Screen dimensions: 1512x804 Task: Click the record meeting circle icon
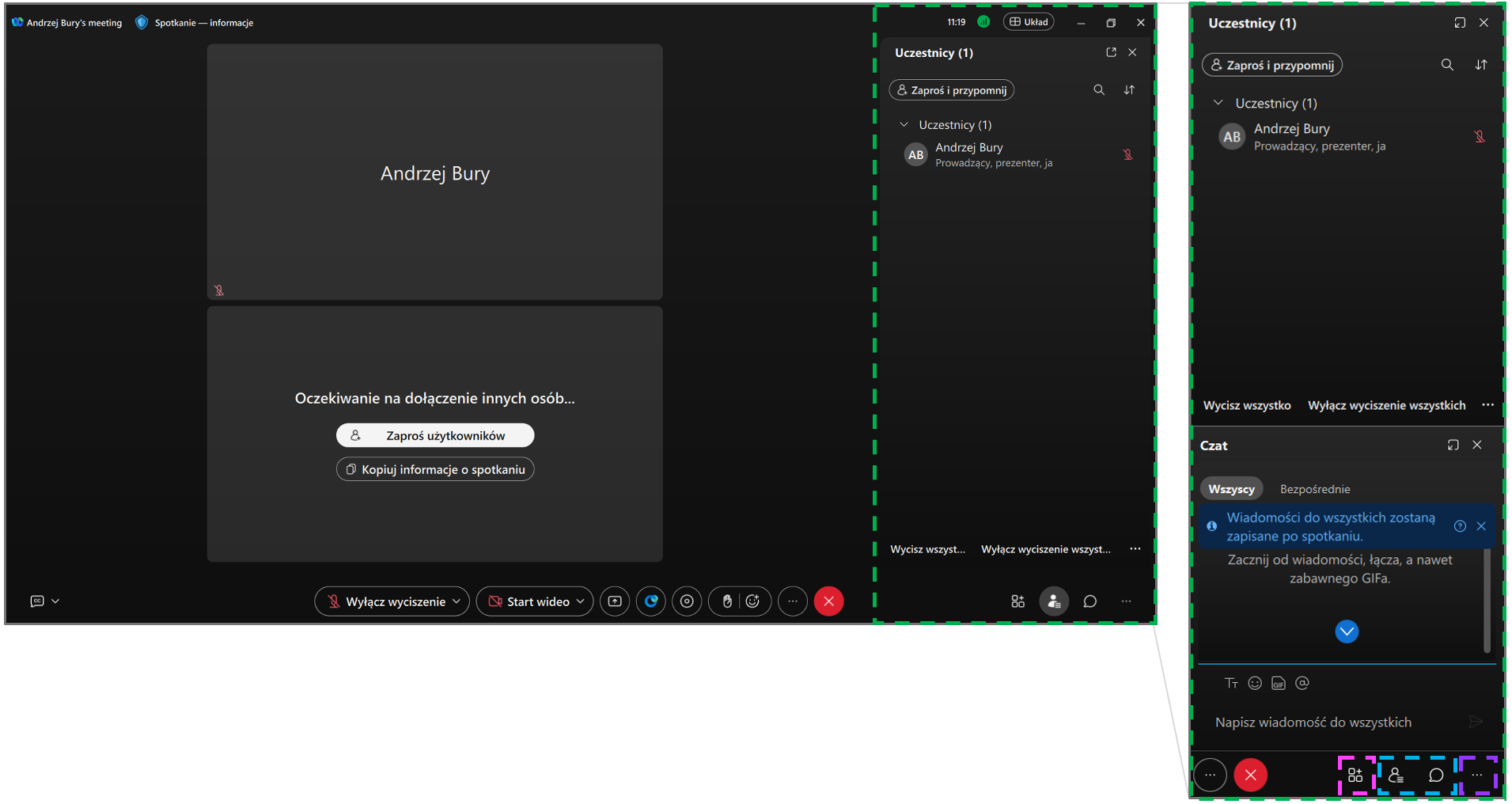(687, 601)
